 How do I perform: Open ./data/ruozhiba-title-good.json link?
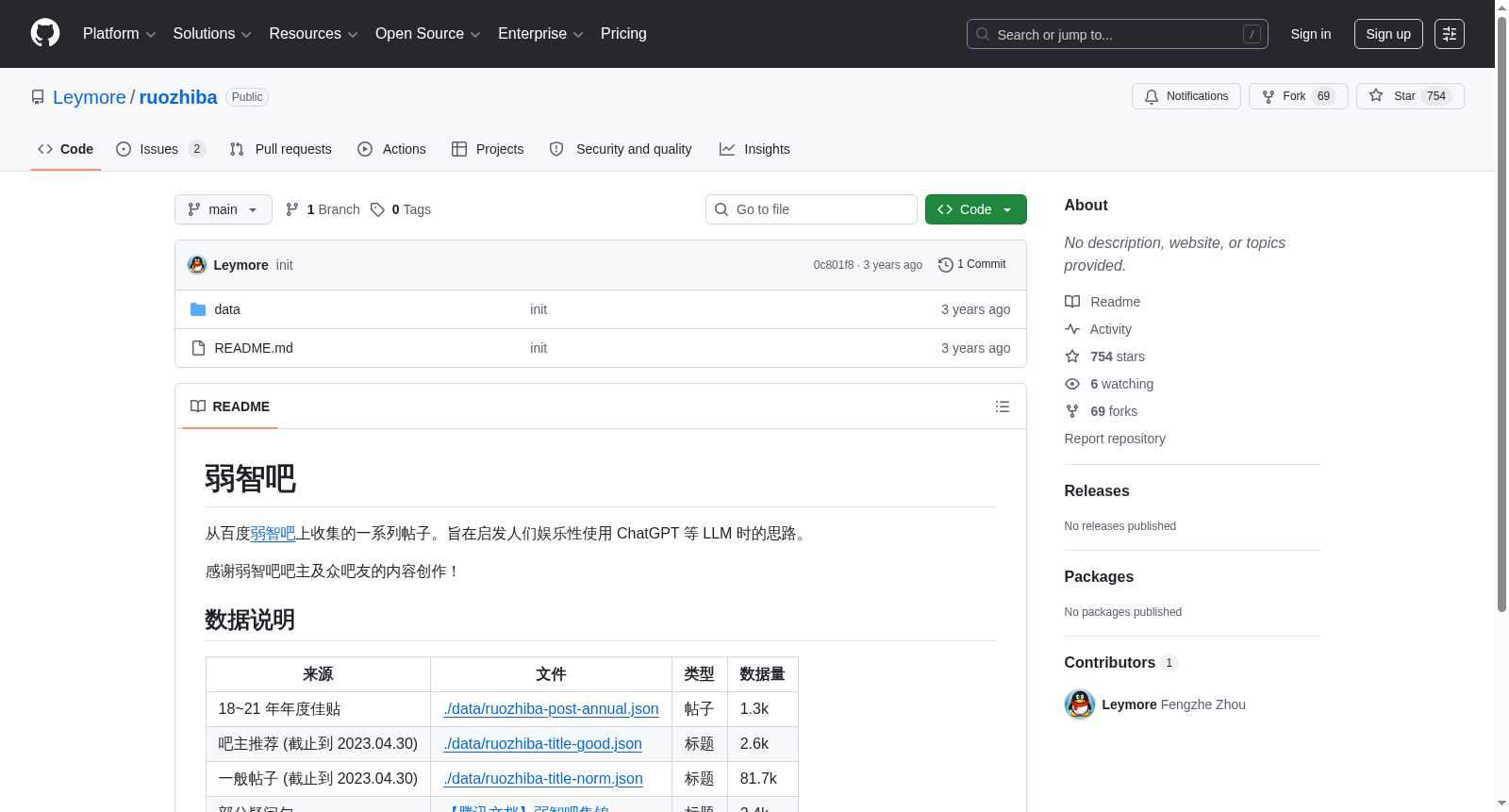pos(543,744)
